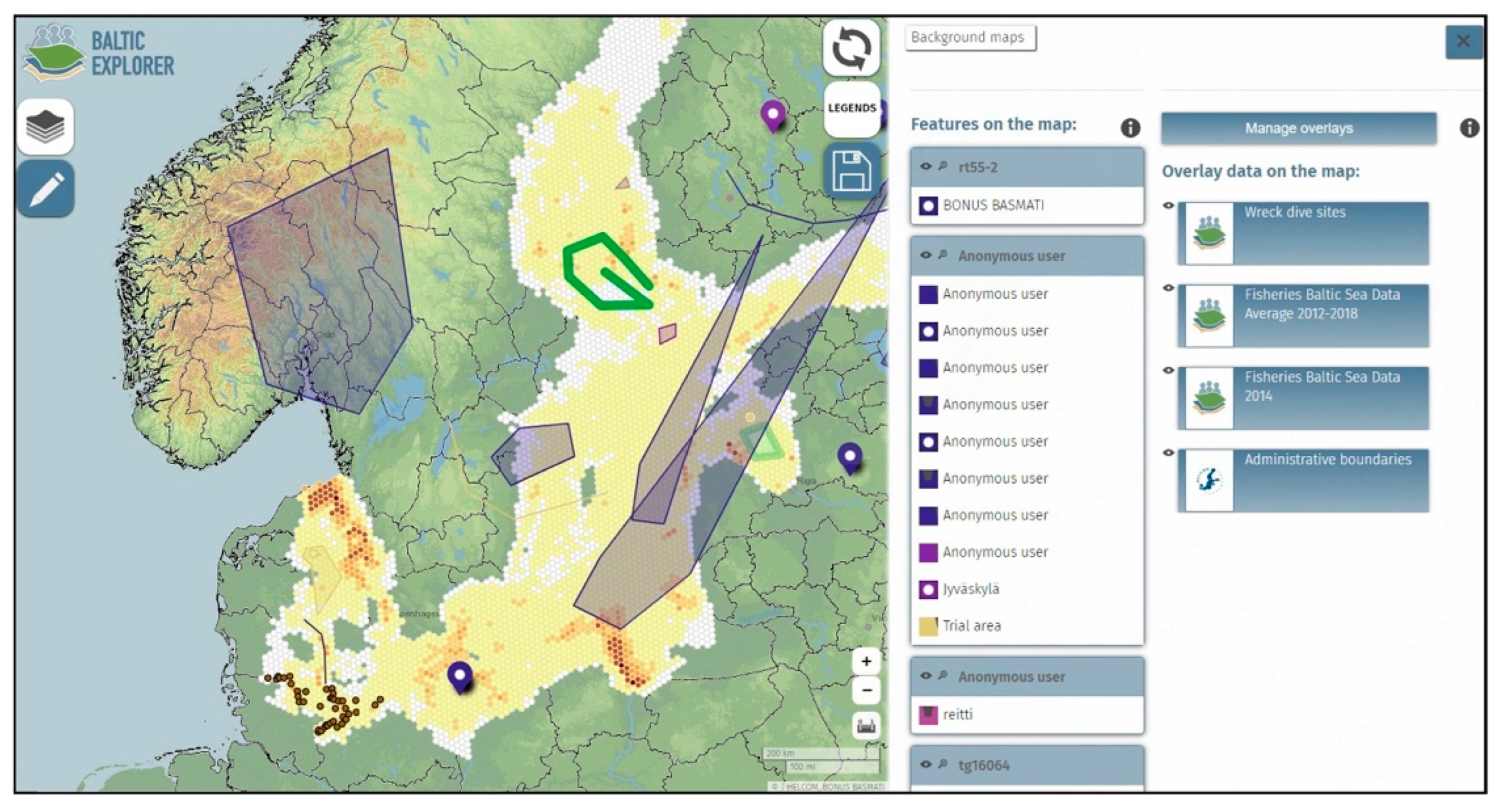Zoom out with the minus button
Viewport: 1501px width, 812px height.
click(x=866, y=690)
